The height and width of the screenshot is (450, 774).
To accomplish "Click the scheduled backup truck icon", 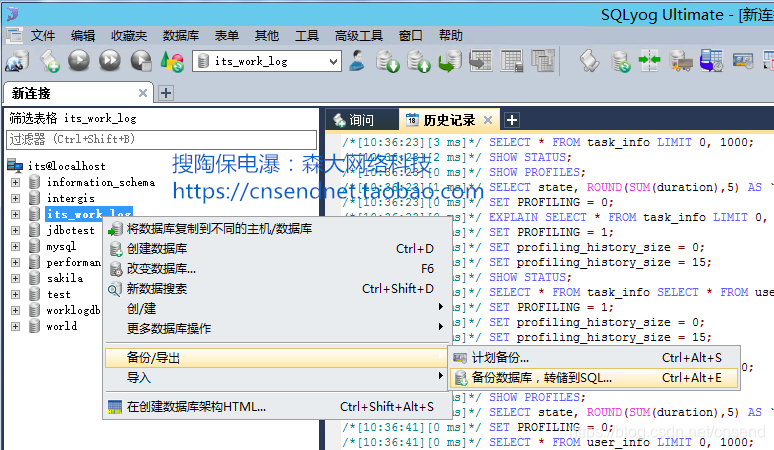I will pos(681,61).
